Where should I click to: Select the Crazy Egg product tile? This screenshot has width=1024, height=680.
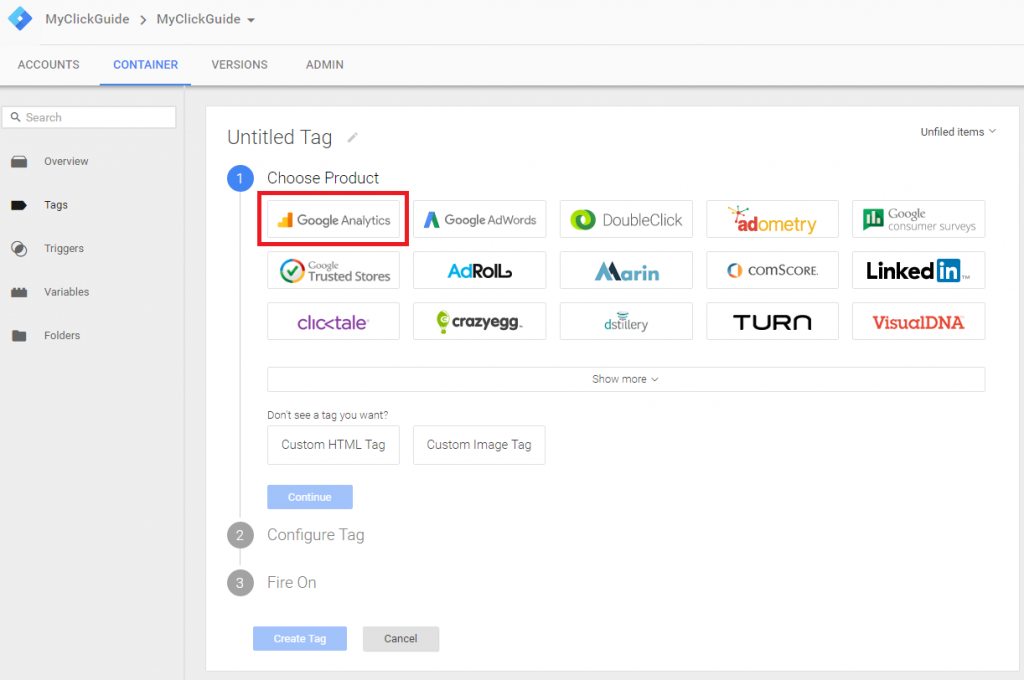pyautogui.click(x=479, y=321)
